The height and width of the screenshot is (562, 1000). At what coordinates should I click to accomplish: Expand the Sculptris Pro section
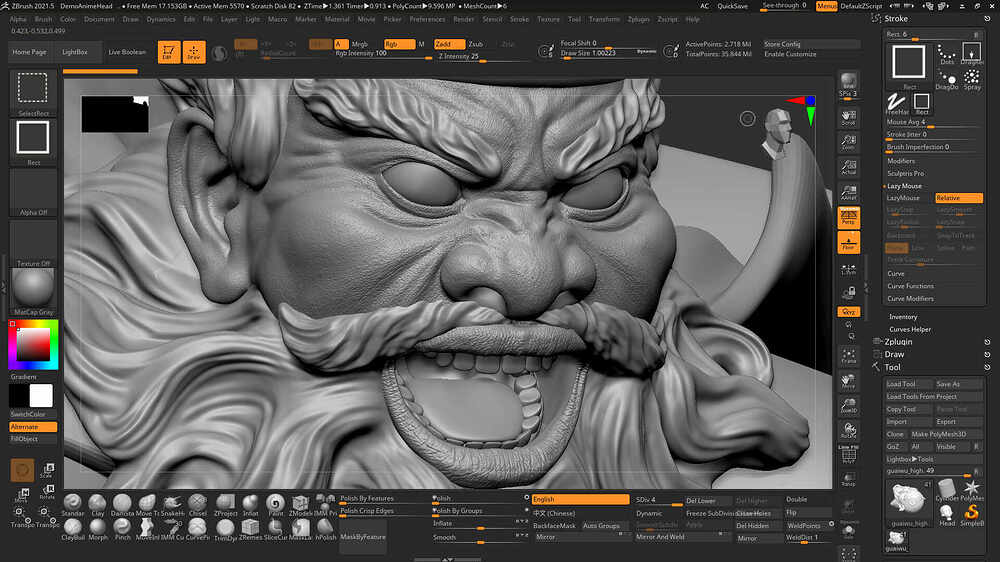(x=905, y=174)
